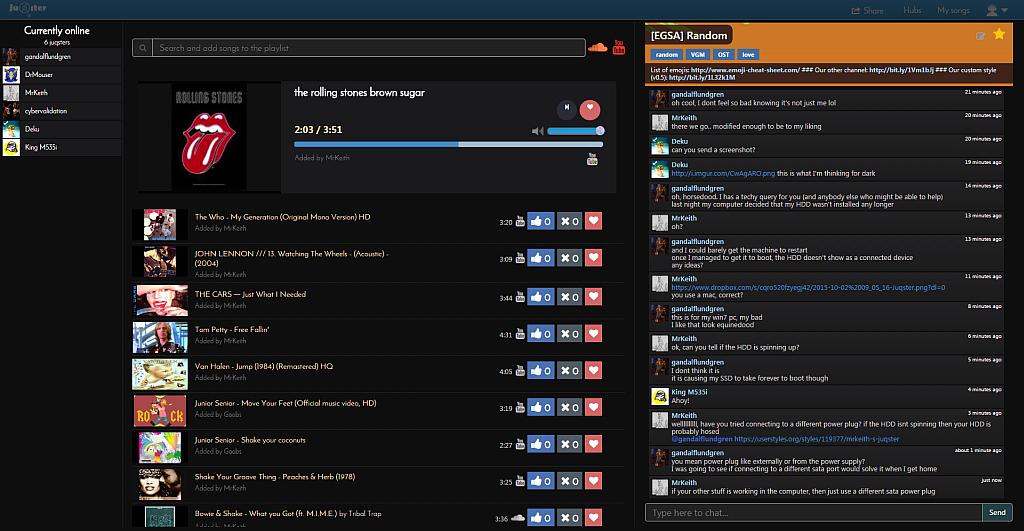
Task: Downvote THE CARS Just What I Needed
Action: coord(569,297)
